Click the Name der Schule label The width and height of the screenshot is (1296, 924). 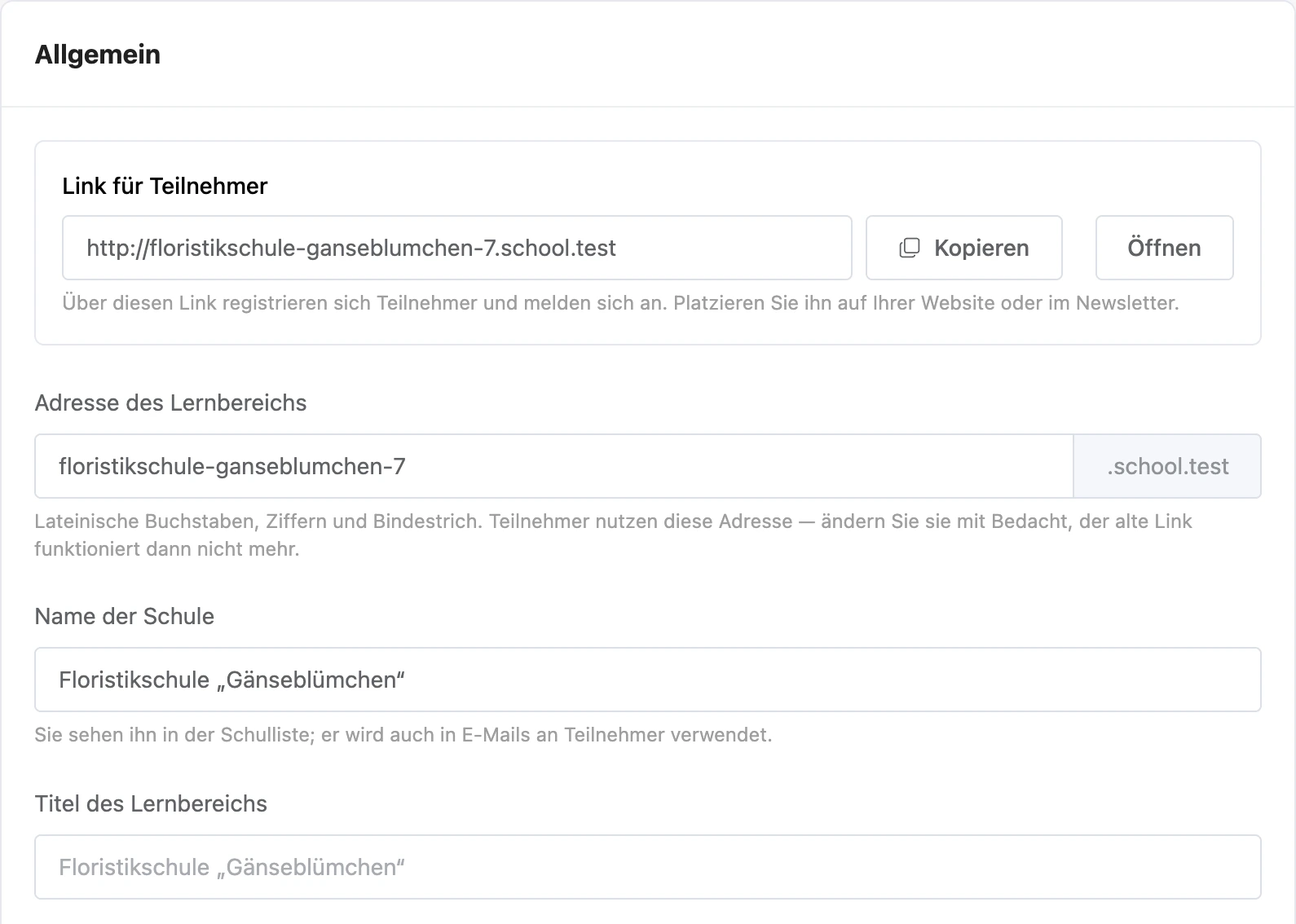click(x=124, y=616)
